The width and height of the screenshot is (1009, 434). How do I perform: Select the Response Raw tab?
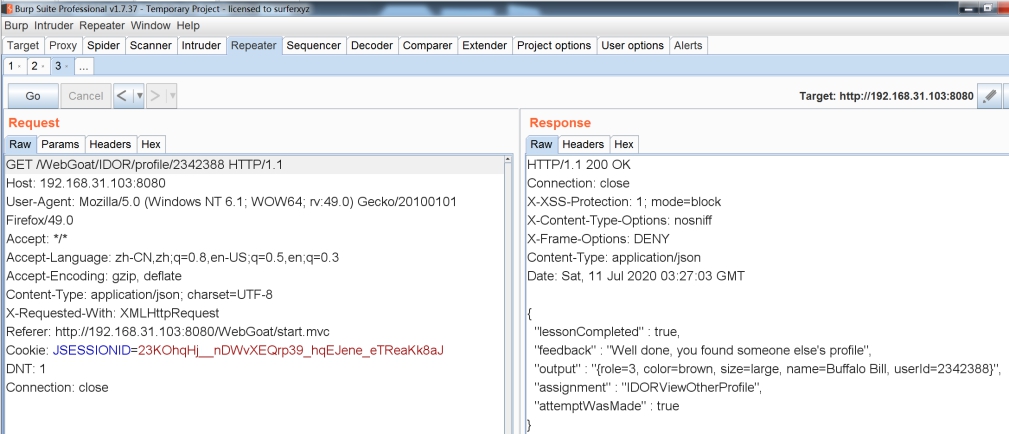pos(541,144)
